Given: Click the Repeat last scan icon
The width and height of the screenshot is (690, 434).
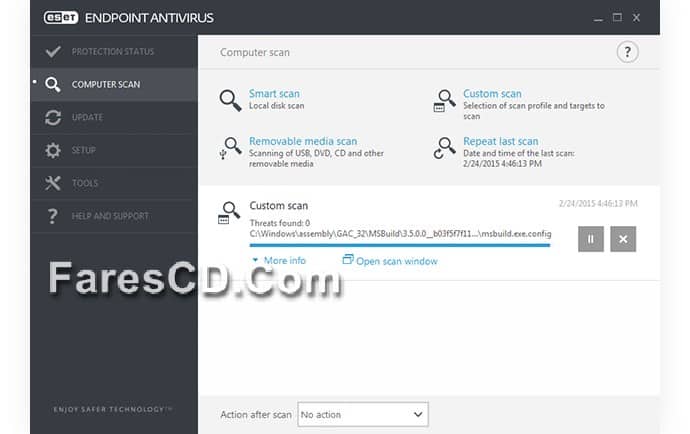Looking at the screenshot, I should (x=444, y=148).
